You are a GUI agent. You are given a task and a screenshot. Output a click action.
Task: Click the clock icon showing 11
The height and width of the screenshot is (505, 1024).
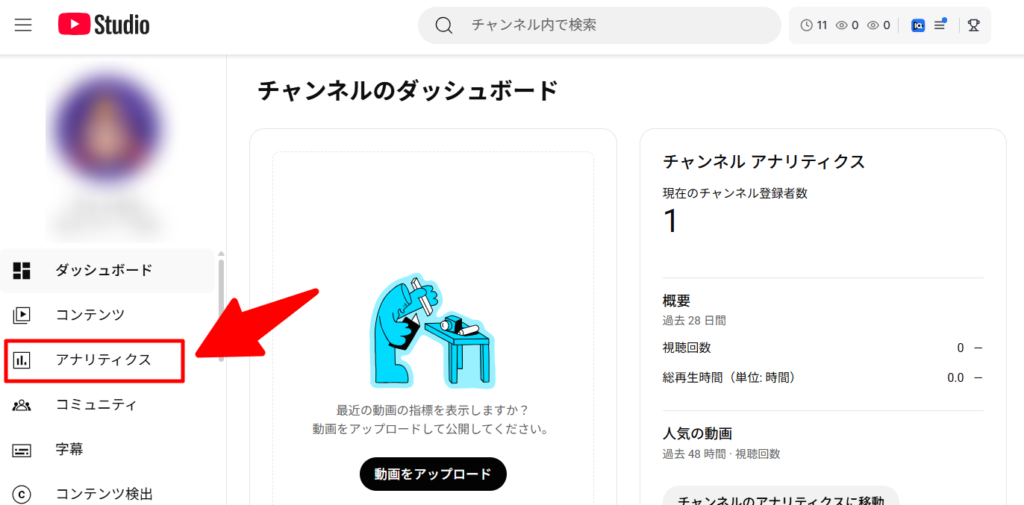pyautogui.click(x=814, y=25)
